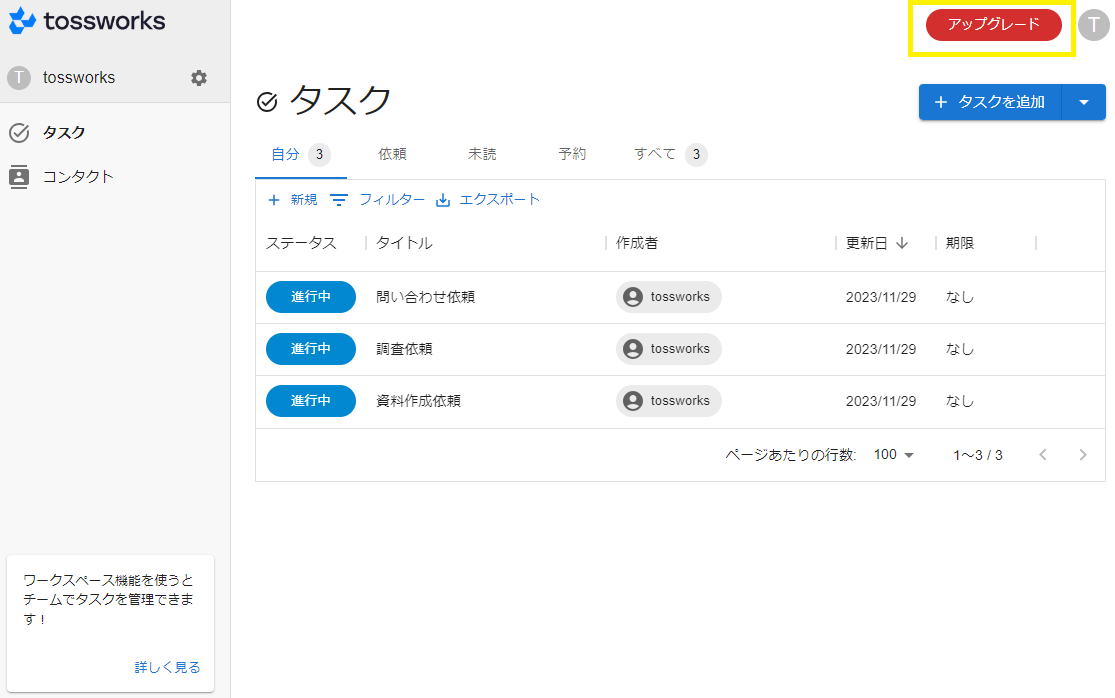Expand the タスクを追加 dropdown arrow

click(x=1084, y=102)
